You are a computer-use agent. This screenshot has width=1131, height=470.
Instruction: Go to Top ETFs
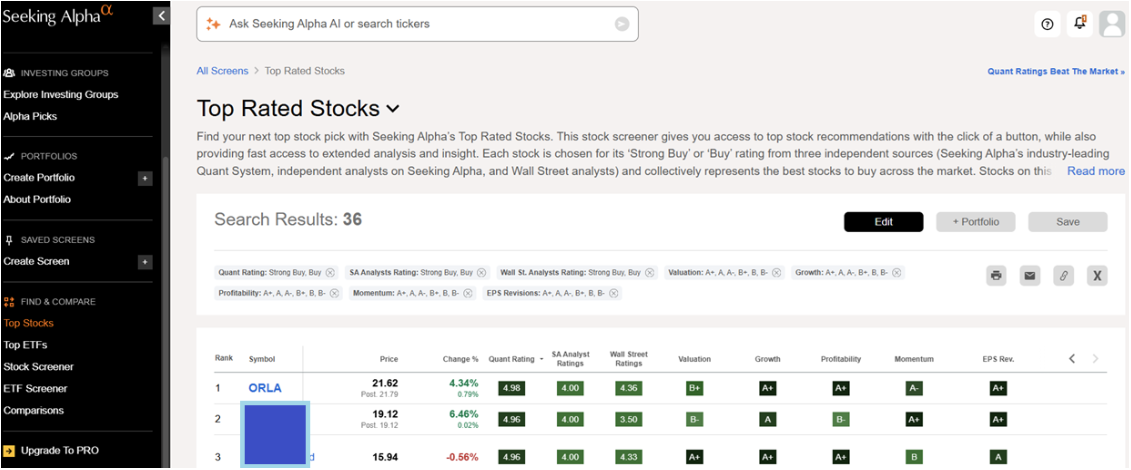[25, 345]
